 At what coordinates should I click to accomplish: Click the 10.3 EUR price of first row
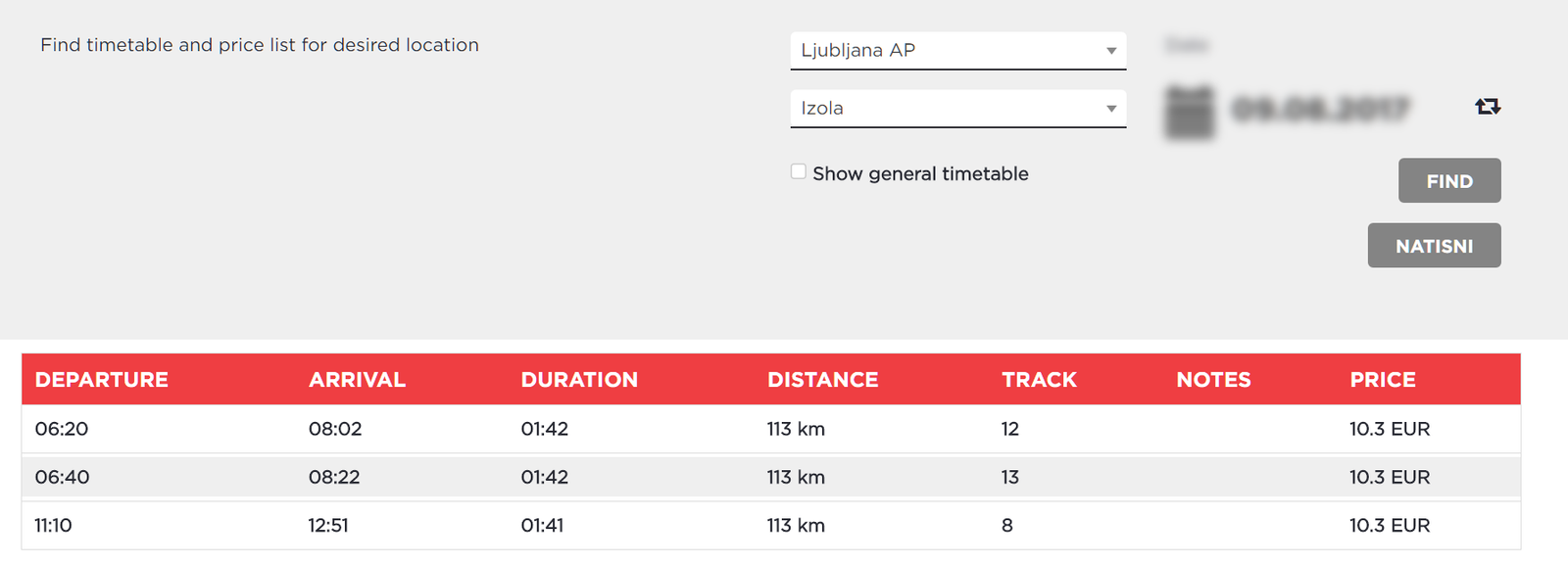(x=1390, y=428)
